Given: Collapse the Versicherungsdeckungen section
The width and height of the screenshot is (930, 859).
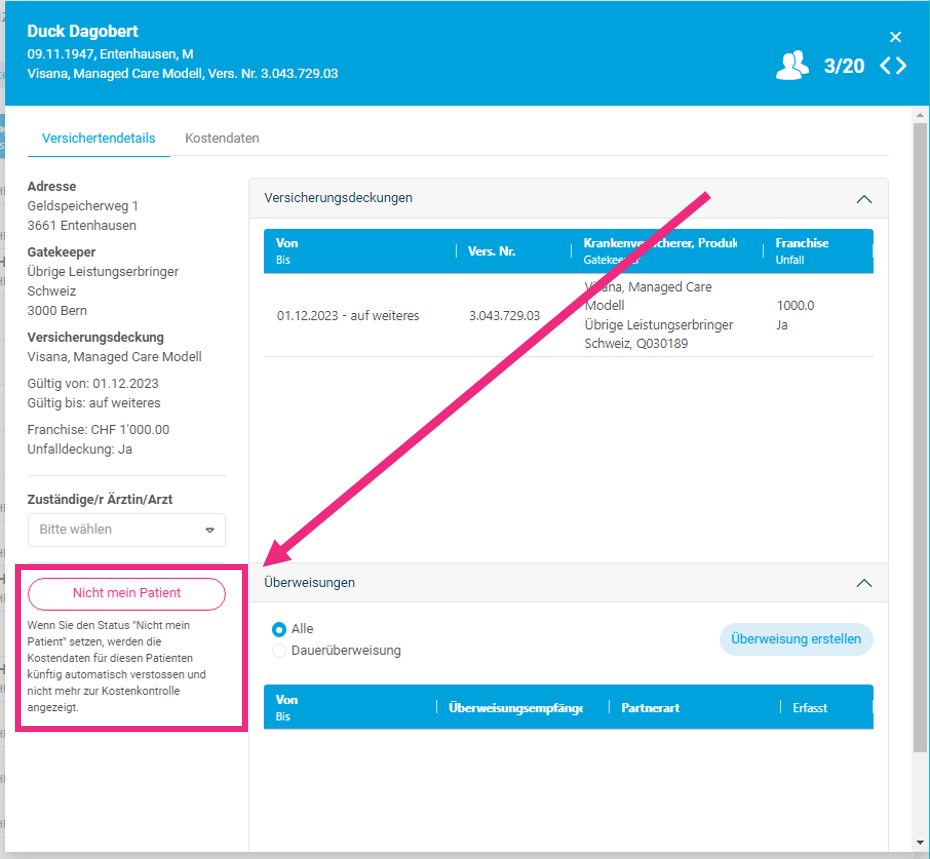Looking at the screenshot, I should pyautogui.click(x=864, y=199).
